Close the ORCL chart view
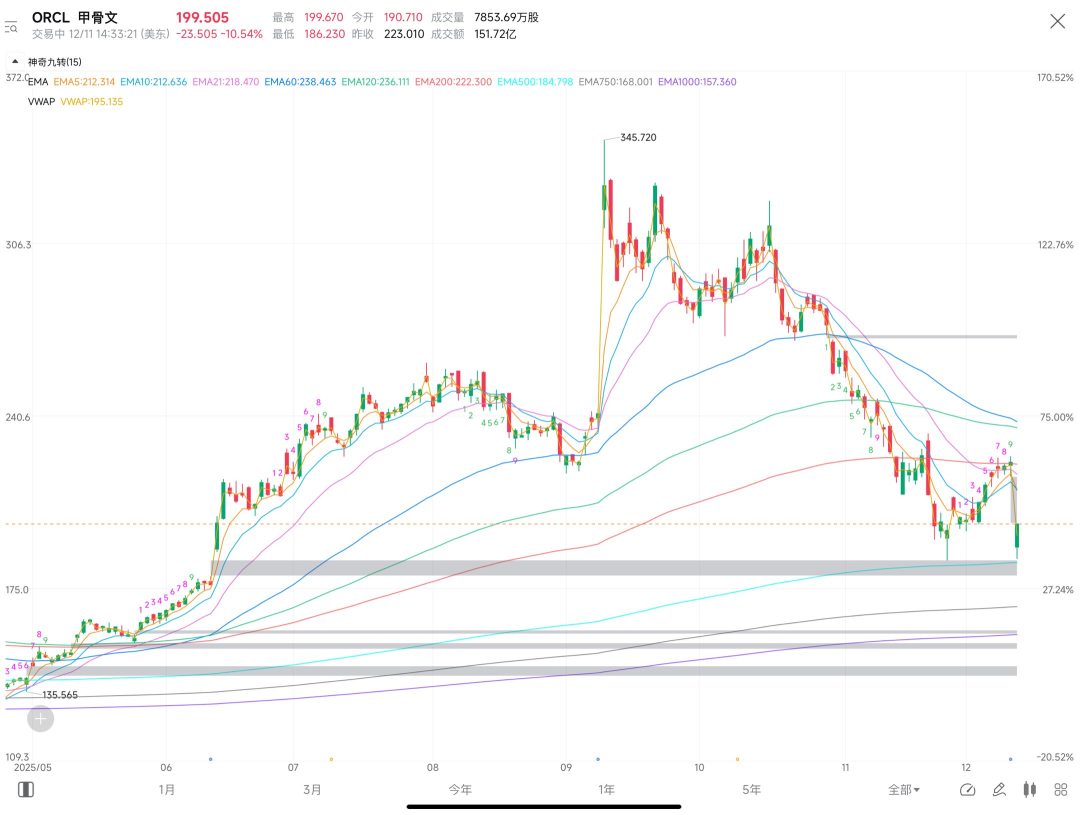The image size is (1088, 815). [x=1057, y=22]
